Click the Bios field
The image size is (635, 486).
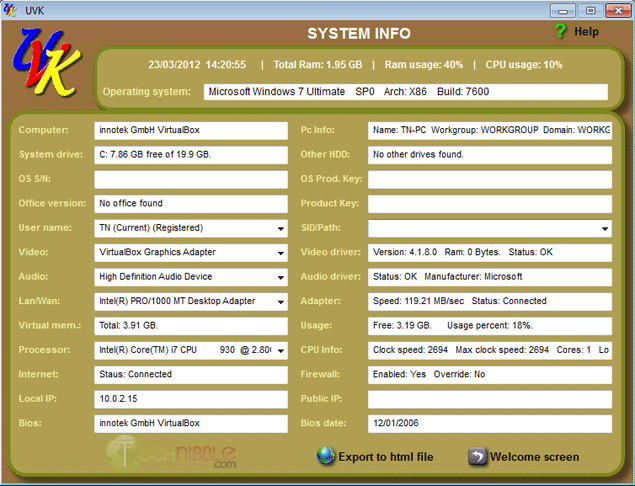tap(191, 424)
